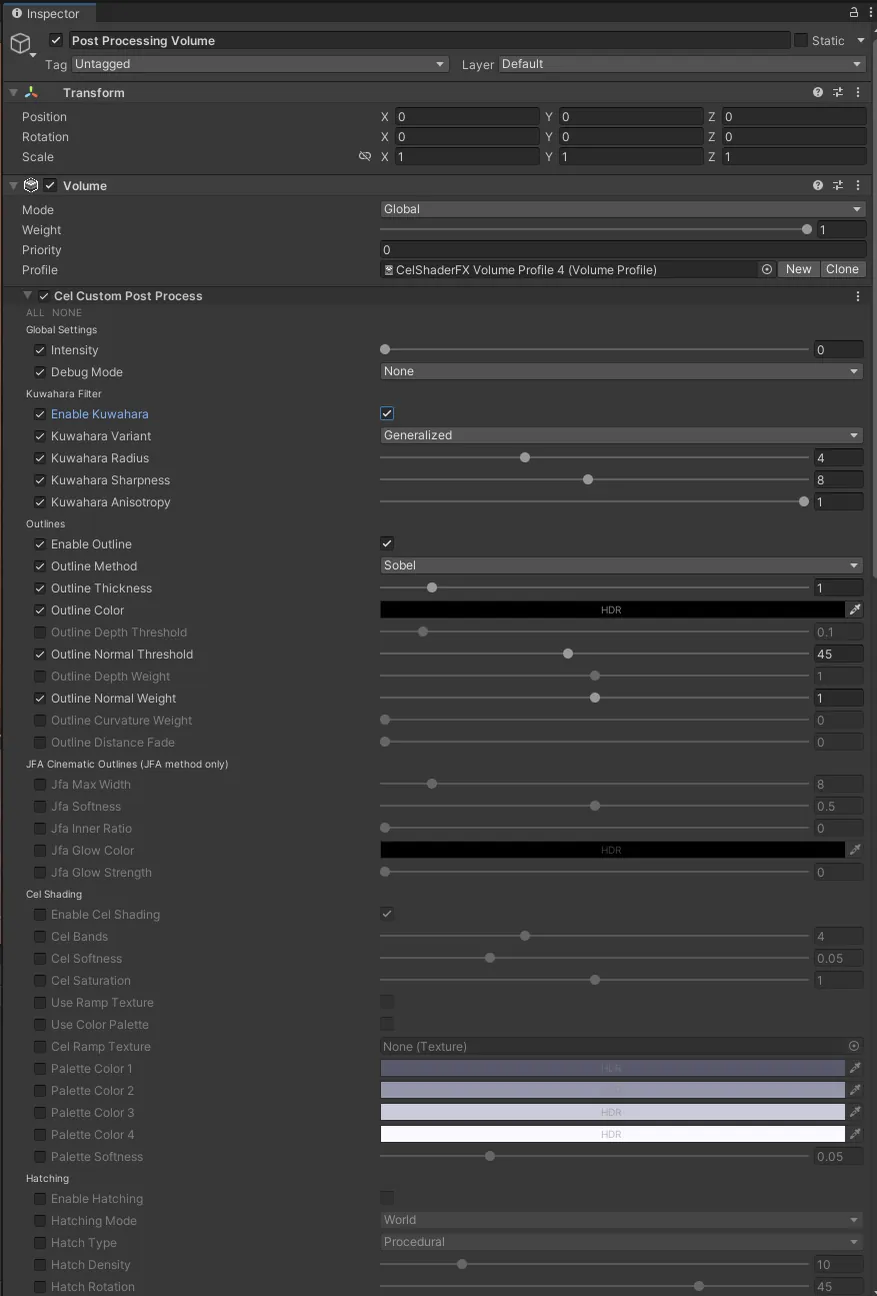877x1296 pixels.
Task: Enable the Outline Depth Threshold override checkbox
Action: pyautogui.click(x=40, y=632)
